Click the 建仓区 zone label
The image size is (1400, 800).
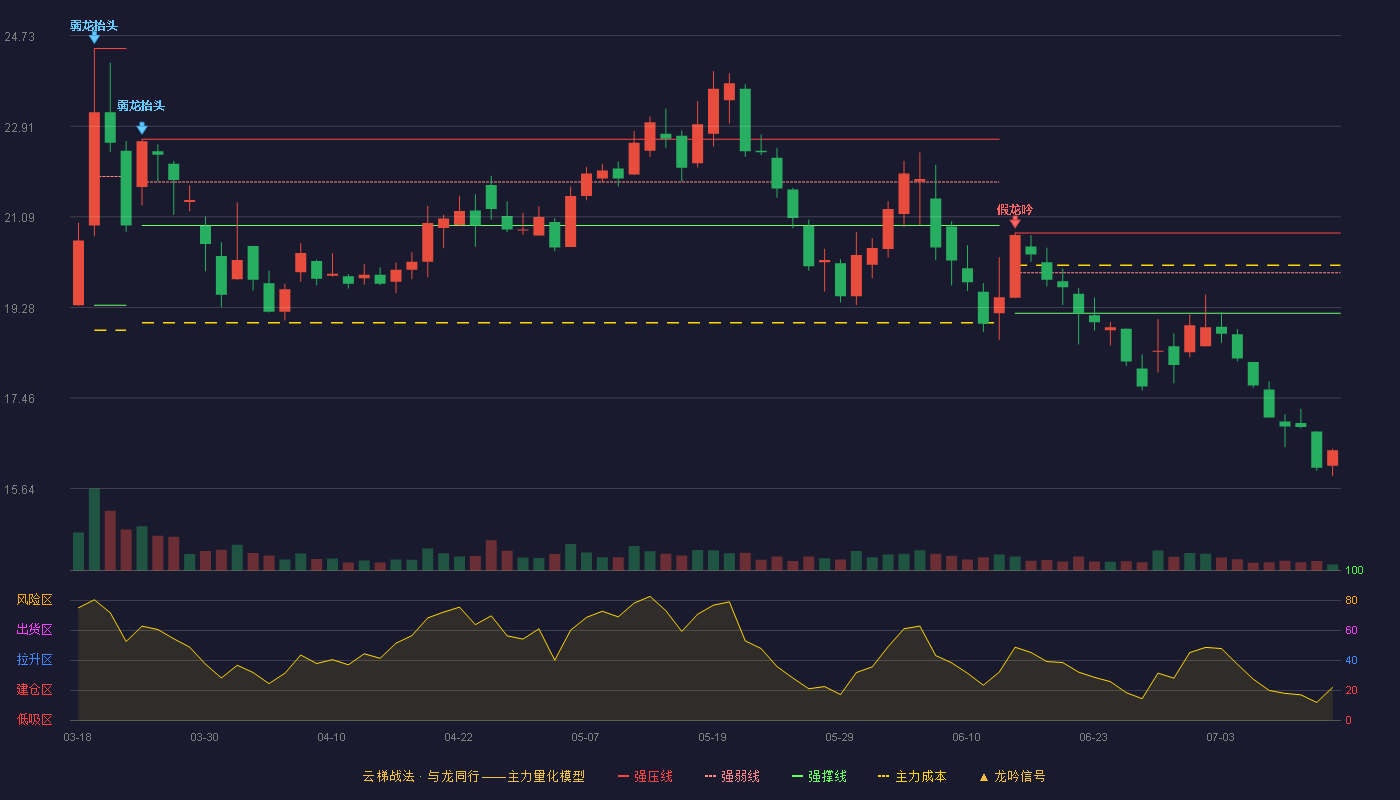34,690
